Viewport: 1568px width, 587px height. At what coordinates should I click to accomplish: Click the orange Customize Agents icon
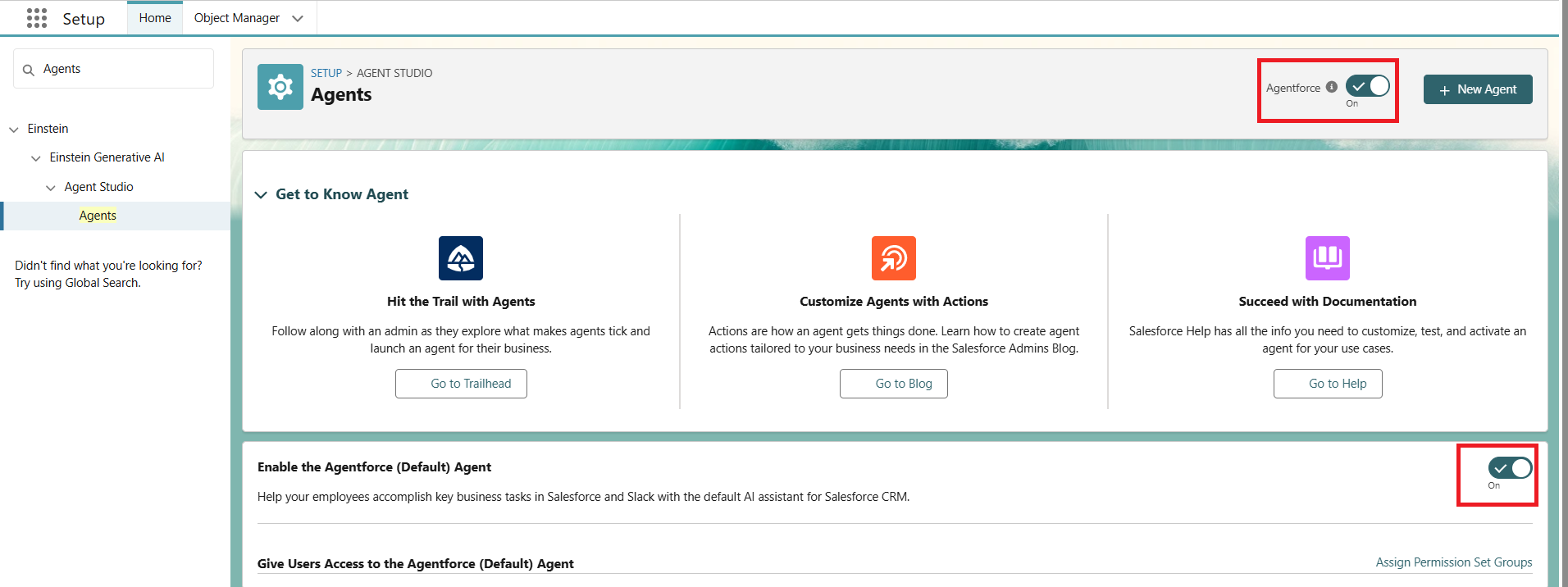point(893,258)
